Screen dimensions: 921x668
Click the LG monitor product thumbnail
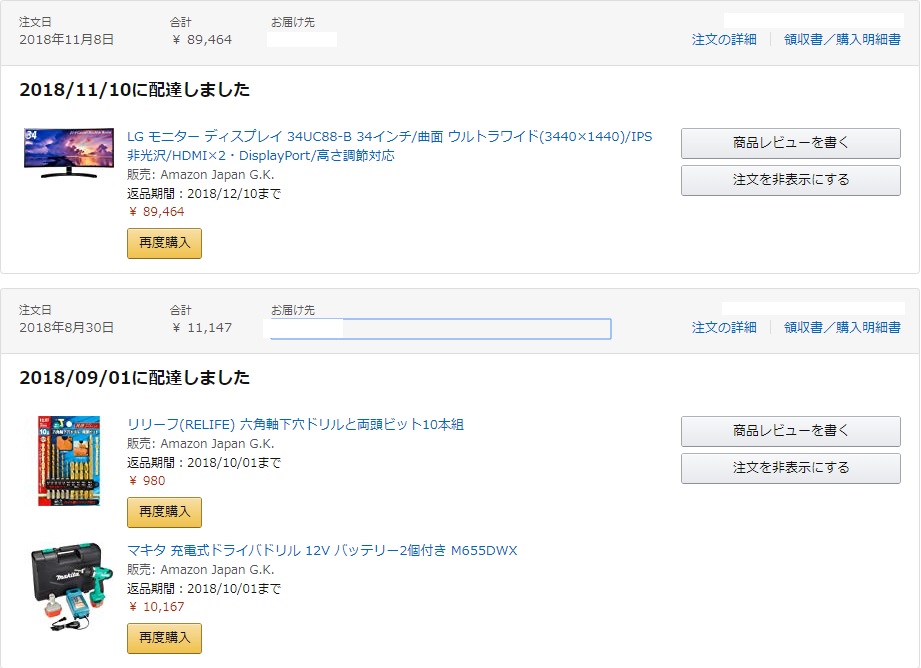point(69,153)
